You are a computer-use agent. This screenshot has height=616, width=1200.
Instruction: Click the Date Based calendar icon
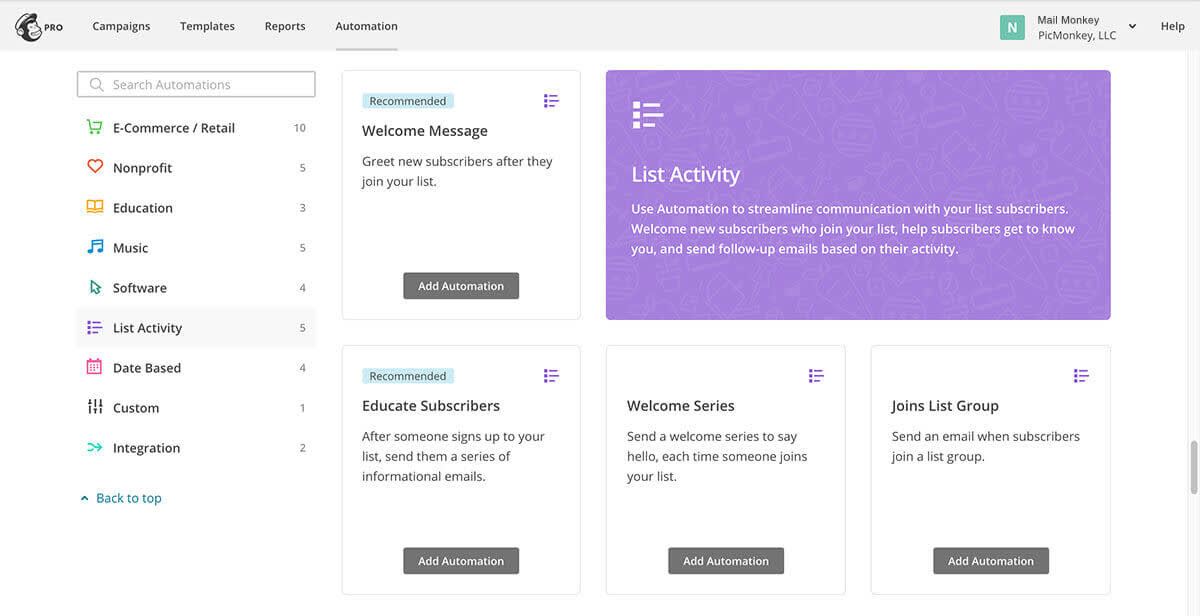(95, 367)
